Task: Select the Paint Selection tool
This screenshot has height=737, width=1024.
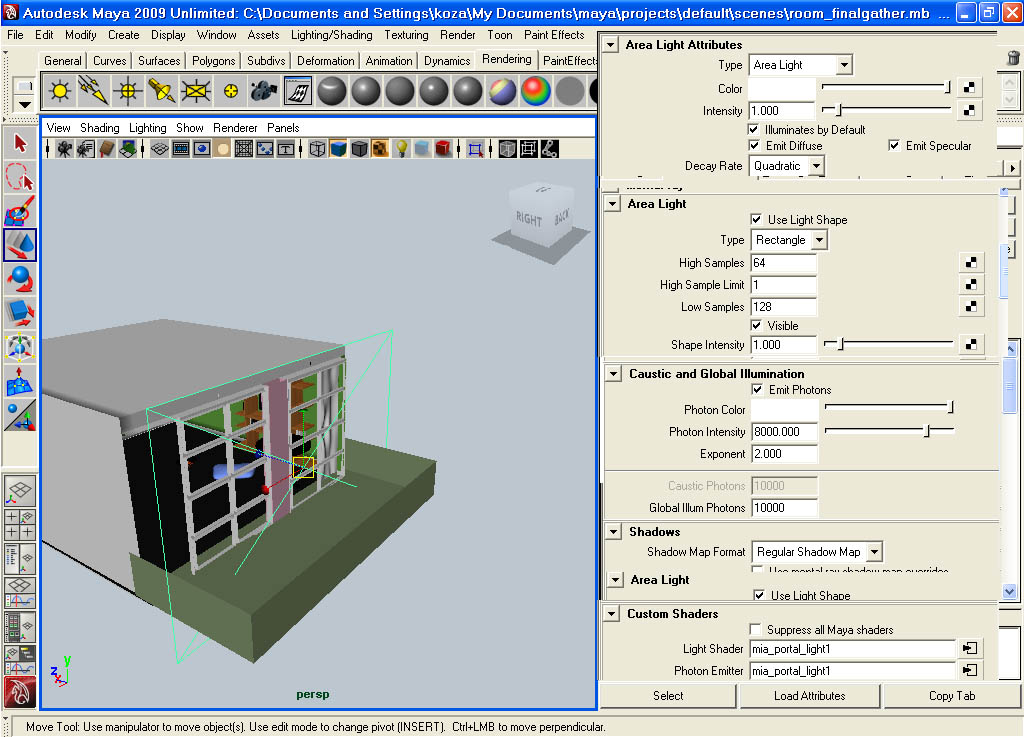Action: pyautogui.click(x=20, y=210)
